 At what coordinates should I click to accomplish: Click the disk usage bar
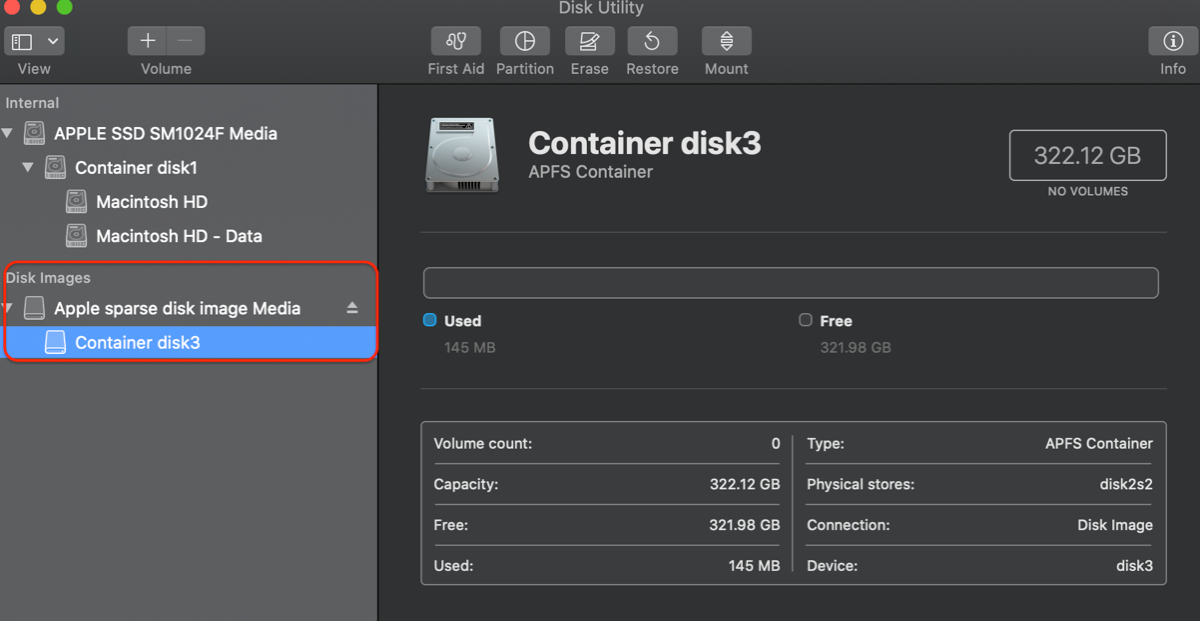[x=790, y=283]
